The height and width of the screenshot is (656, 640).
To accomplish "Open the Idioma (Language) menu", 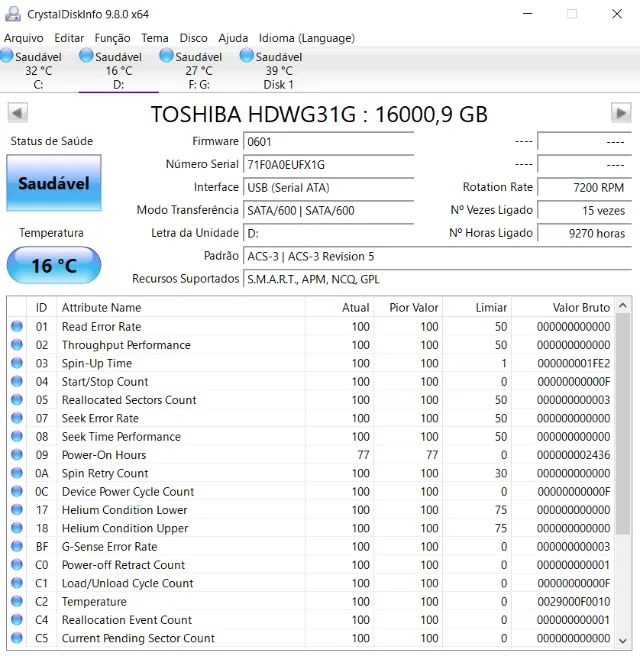I will [307, 38].
